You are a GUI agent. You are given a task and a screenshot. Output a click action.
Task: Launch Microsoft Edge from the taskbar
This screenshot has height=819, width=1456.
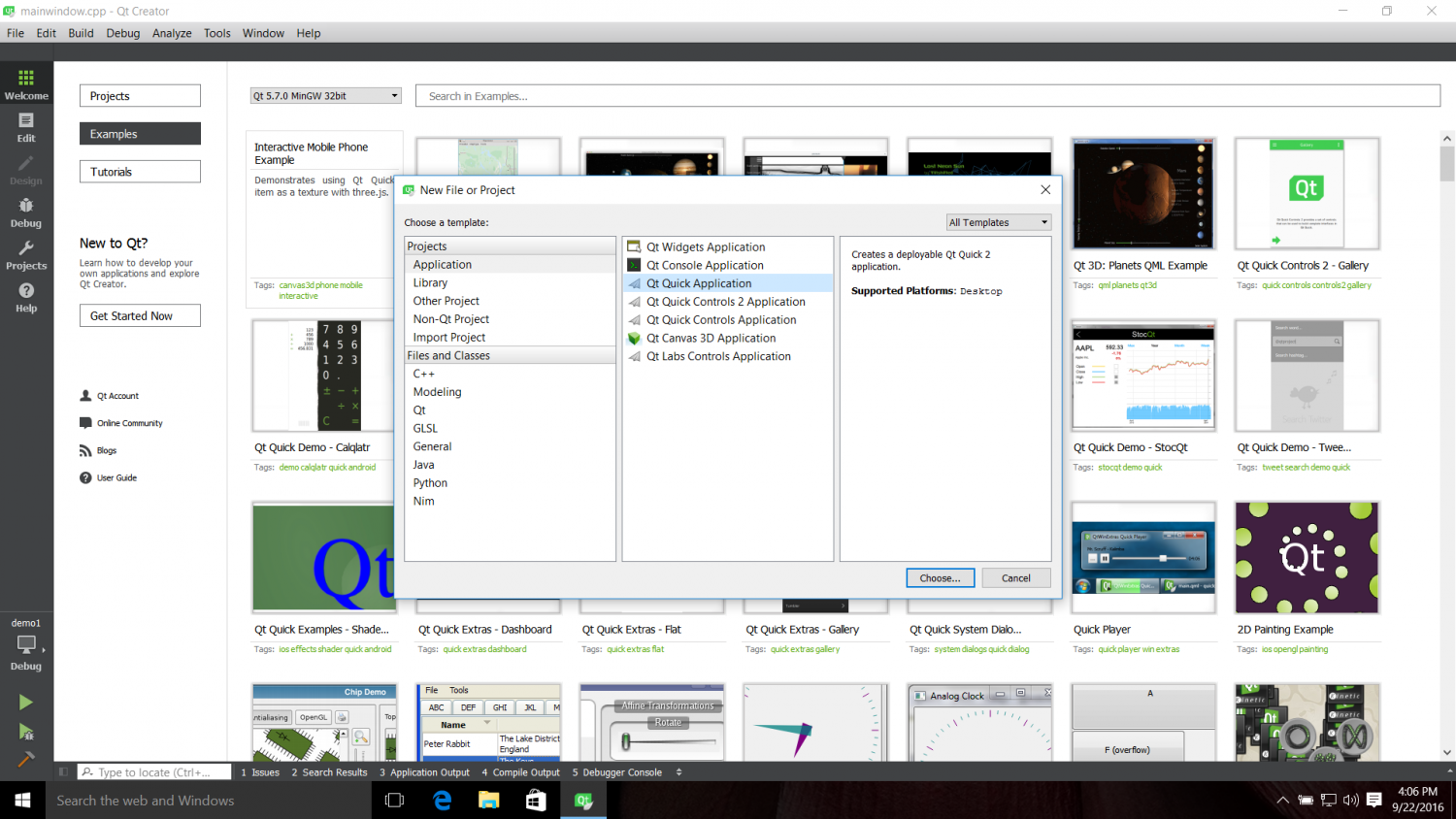442,800
